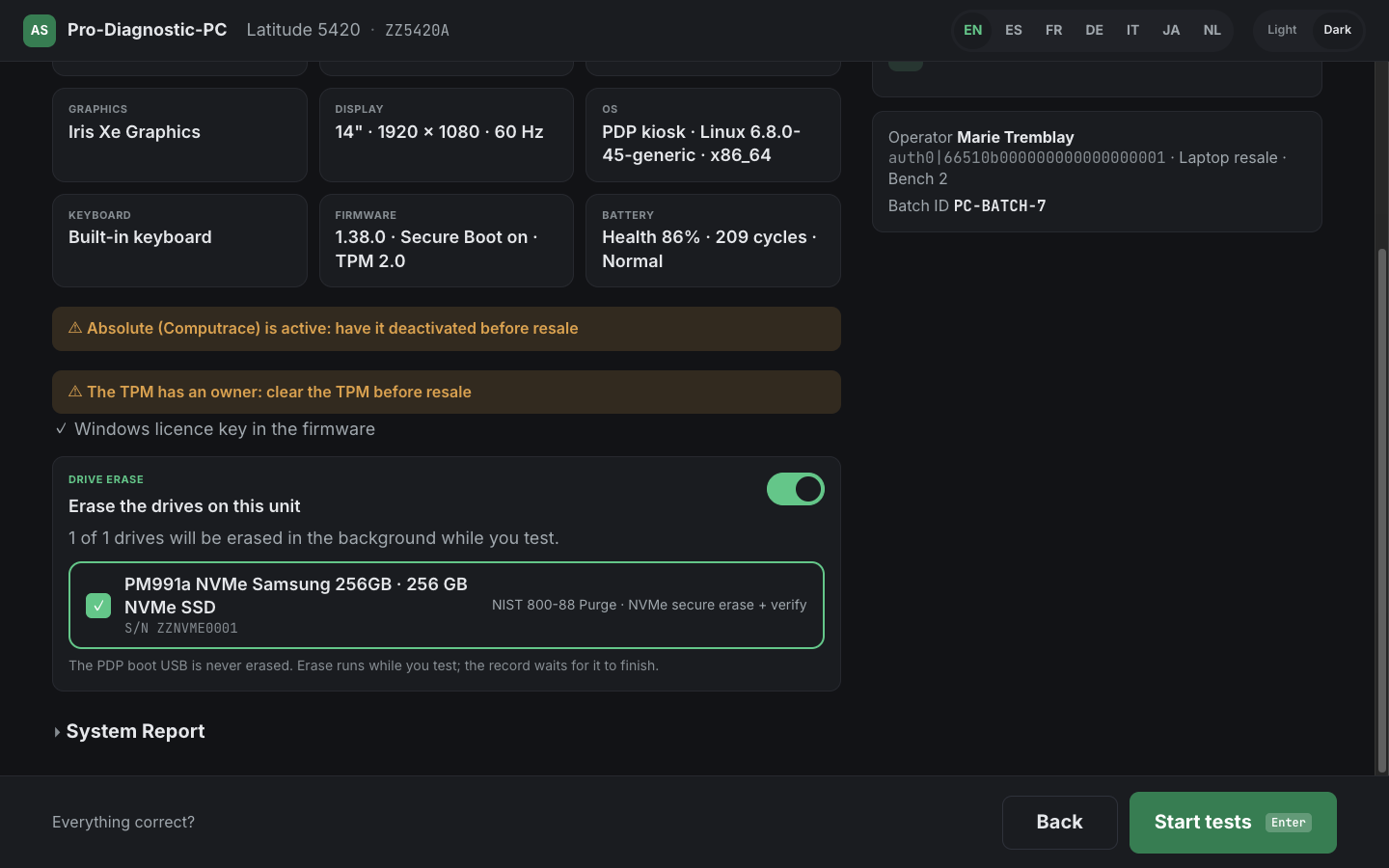This screenshot has width=1389, height=868.
Task: Select the OS PDP kiosk card
Action: [713, 135]
